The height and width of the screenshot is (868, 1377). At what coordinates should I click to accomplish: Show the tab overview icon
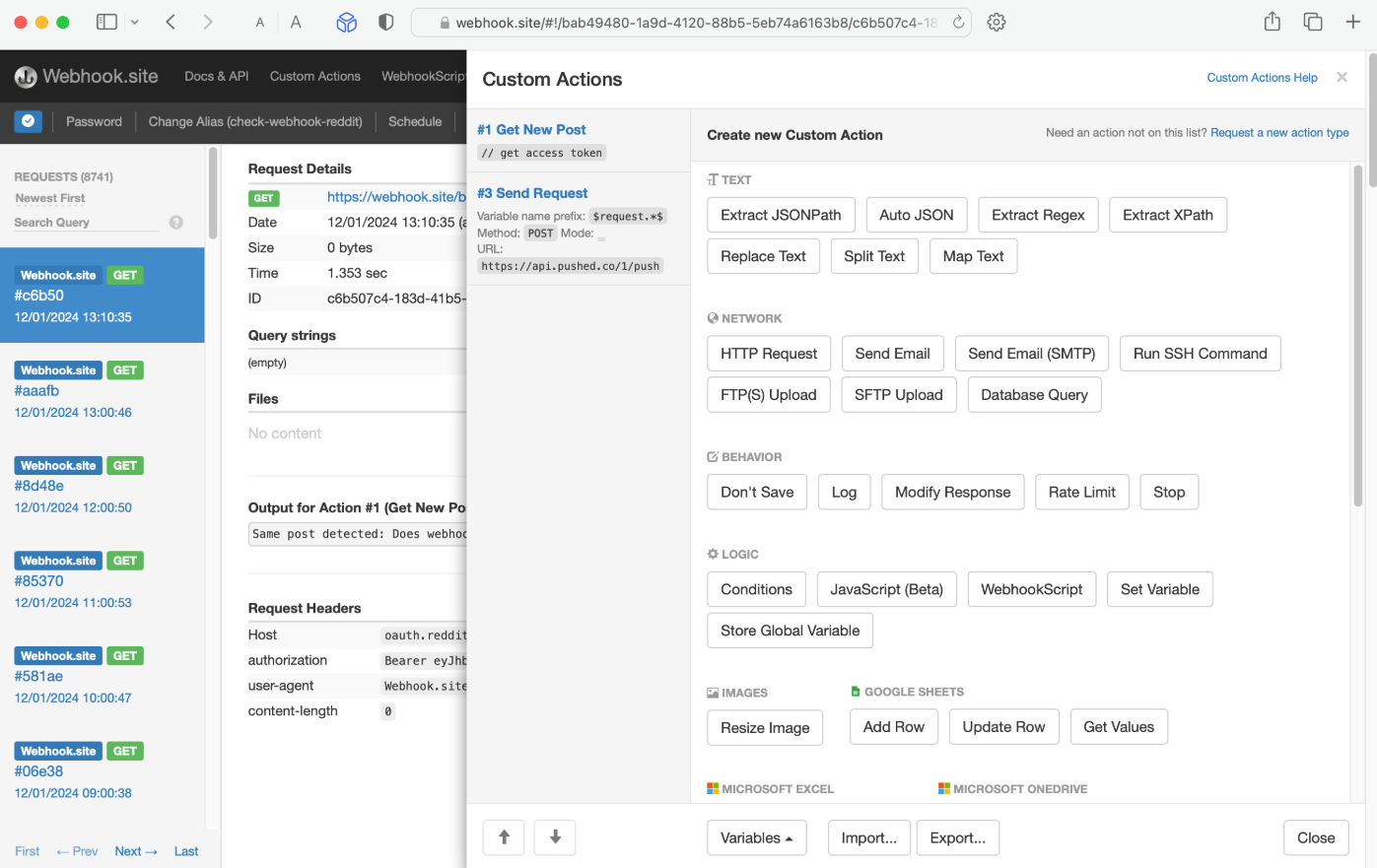click(1313, 22)
